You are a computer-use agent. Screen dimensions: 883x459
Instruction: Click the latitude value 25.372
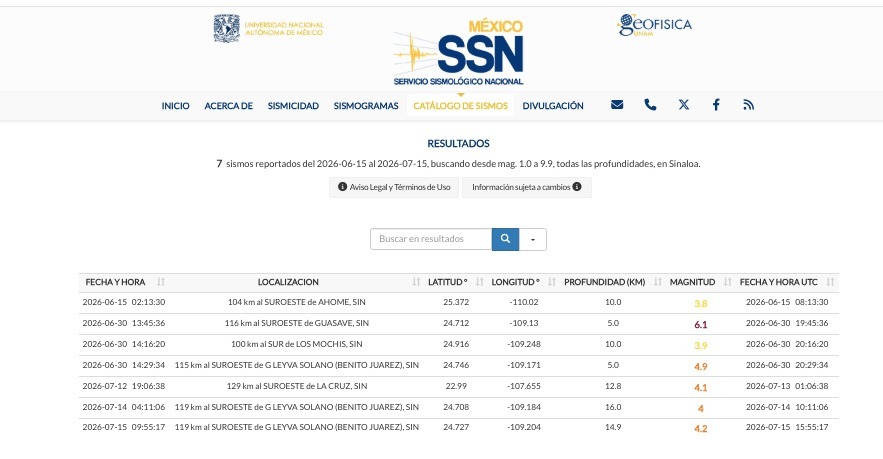point(456,302)
